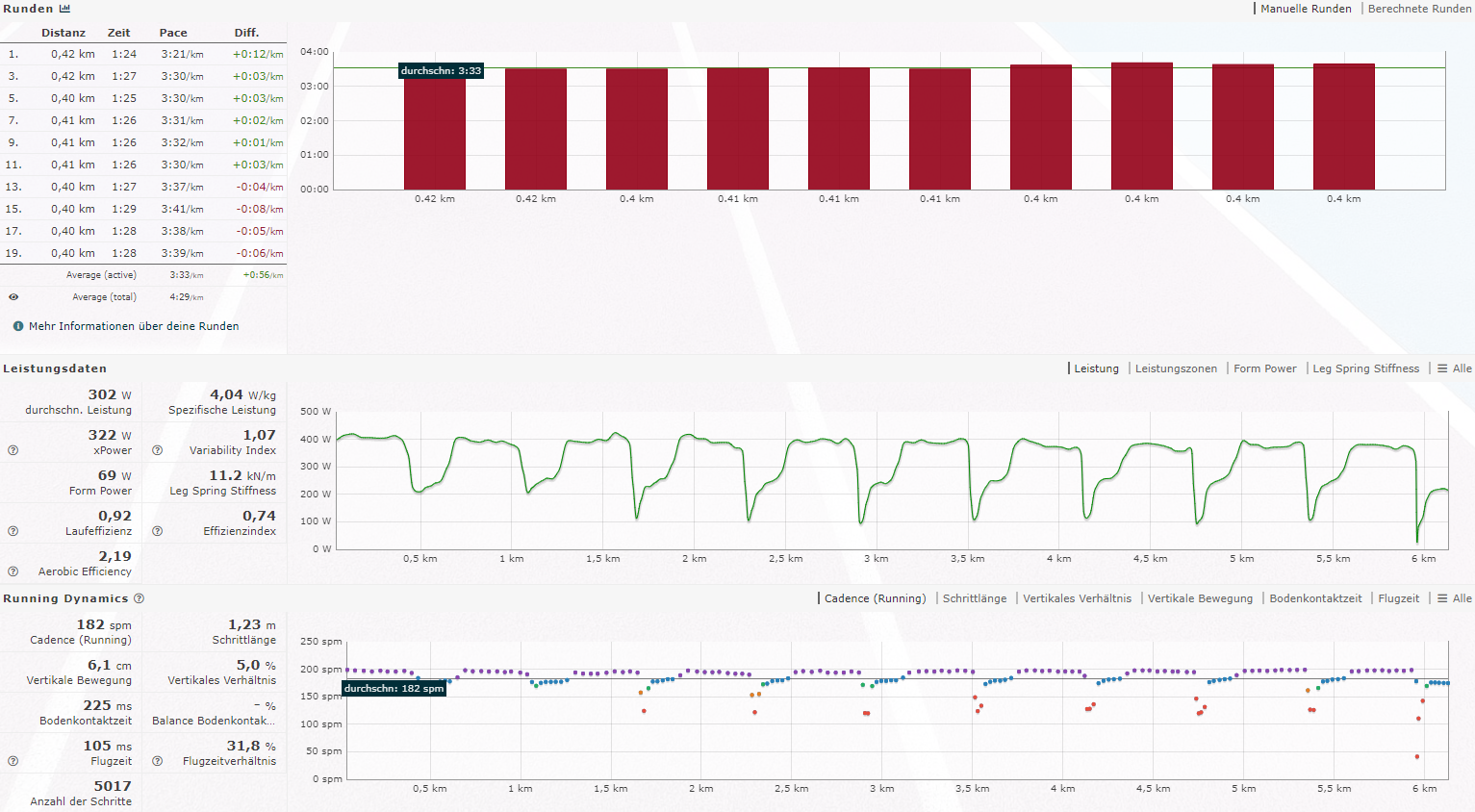This screenshot has height=812, width=1475.
Task: Open the help icon next to Flugzeitverhältnis
Action: tap(158, 761)
